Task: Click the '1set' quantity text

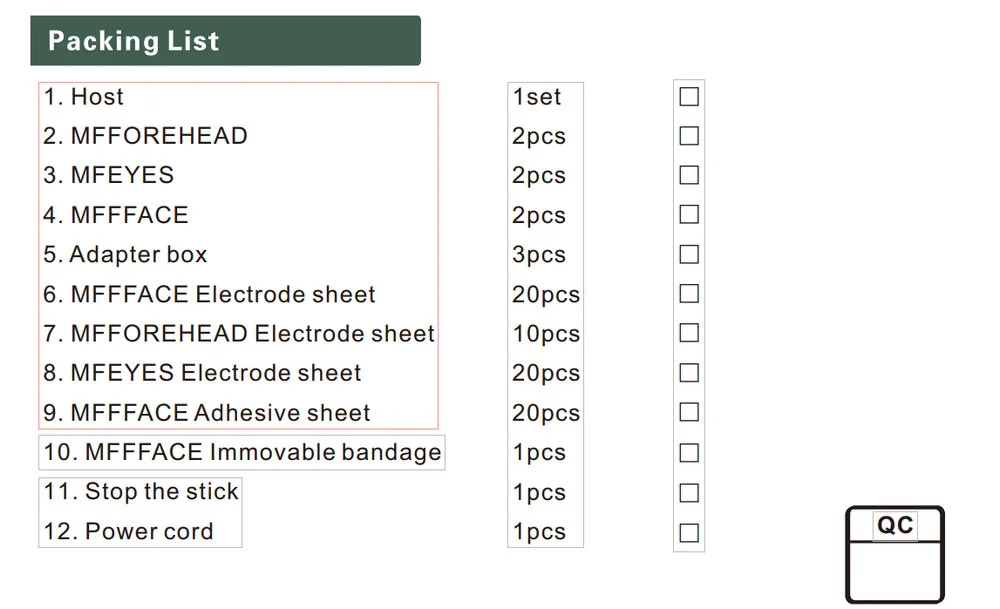Action: click(x=537, y=97)
